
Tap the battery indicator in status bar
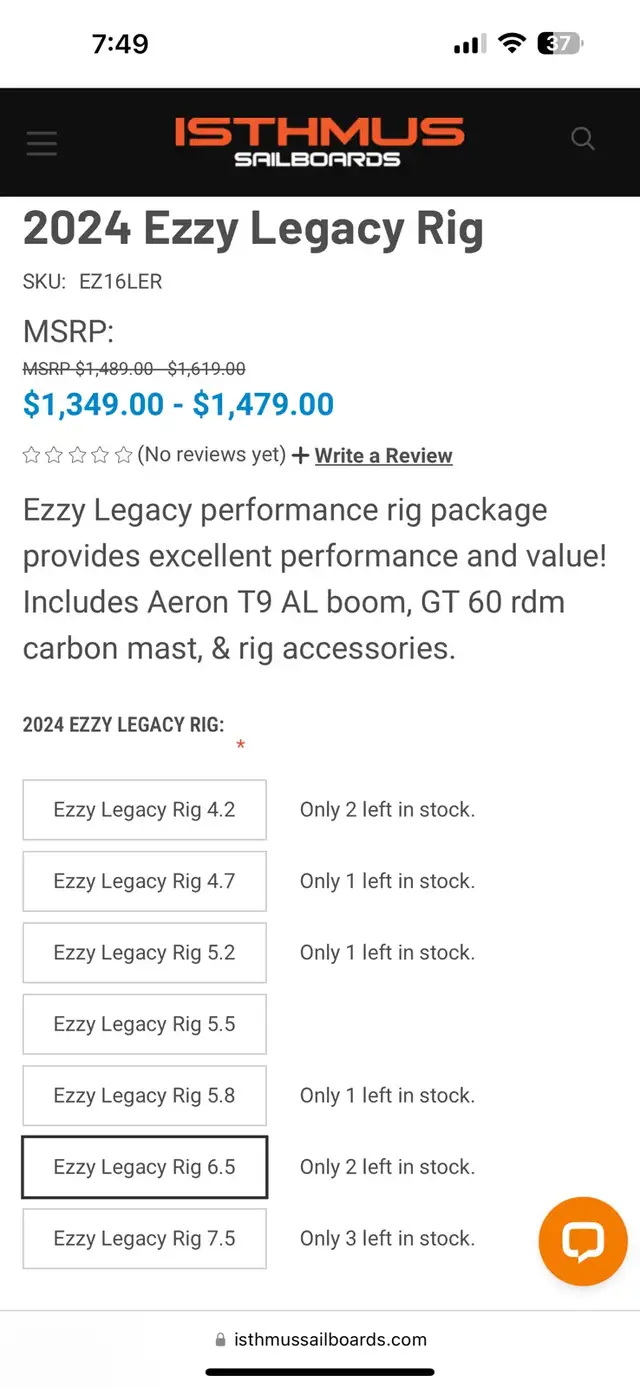coord(560,43)
